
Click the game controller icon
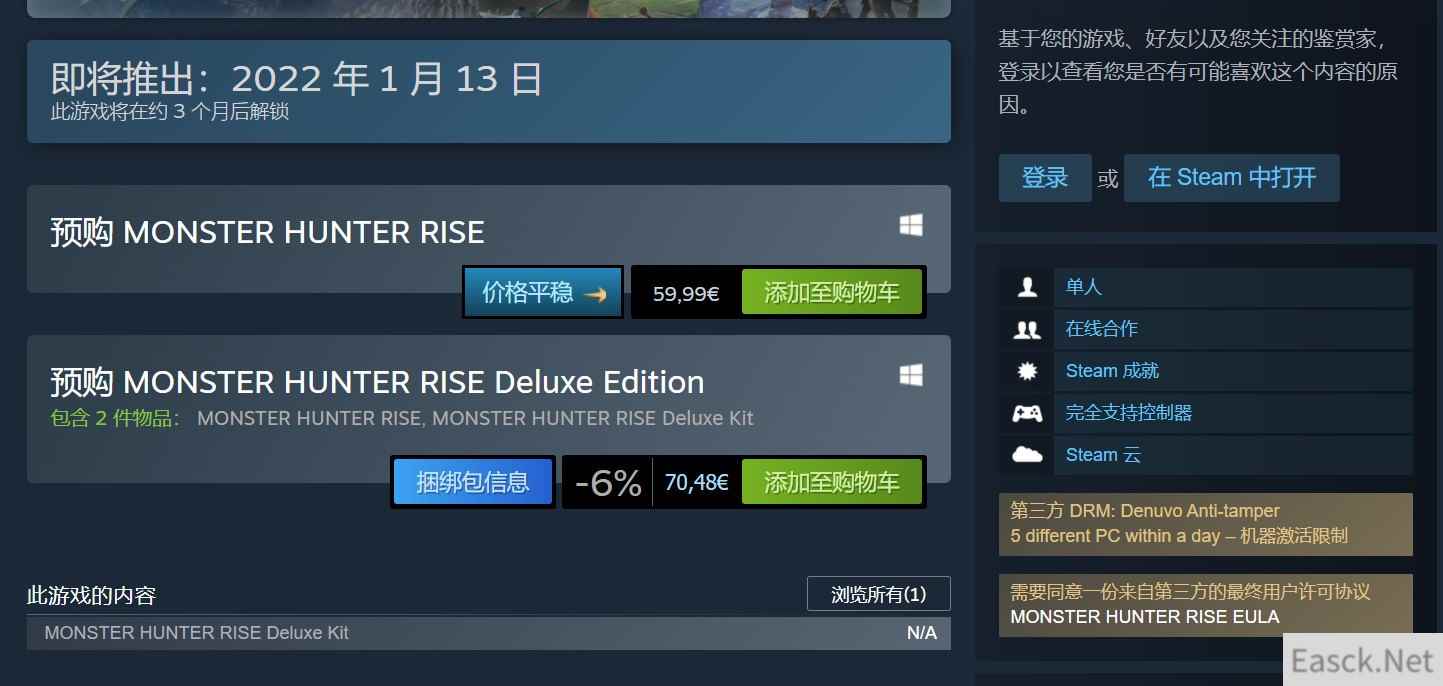tap(1027, 413)
